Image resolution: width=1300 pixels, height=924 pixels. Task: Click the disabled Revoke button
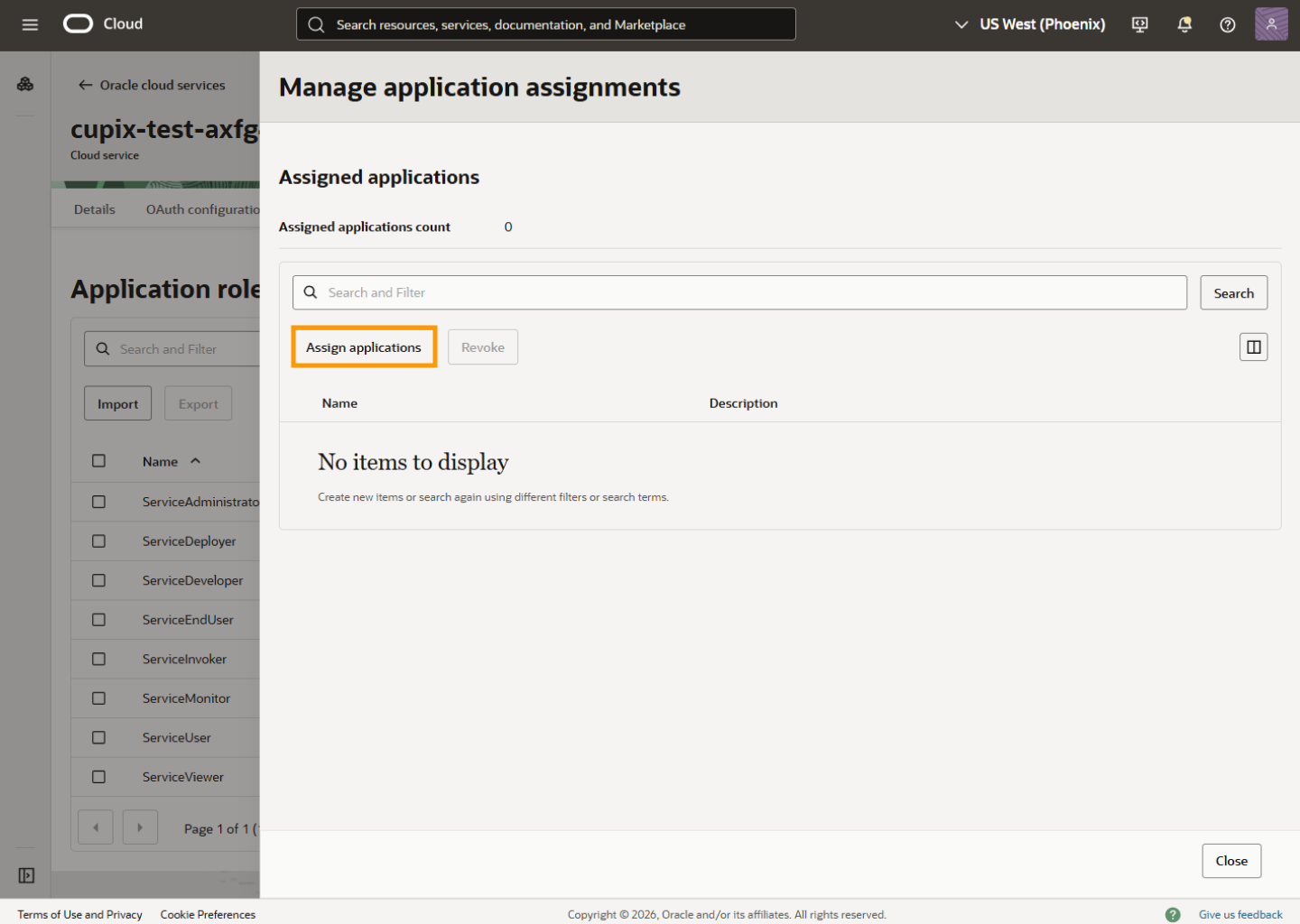point(483,347)
